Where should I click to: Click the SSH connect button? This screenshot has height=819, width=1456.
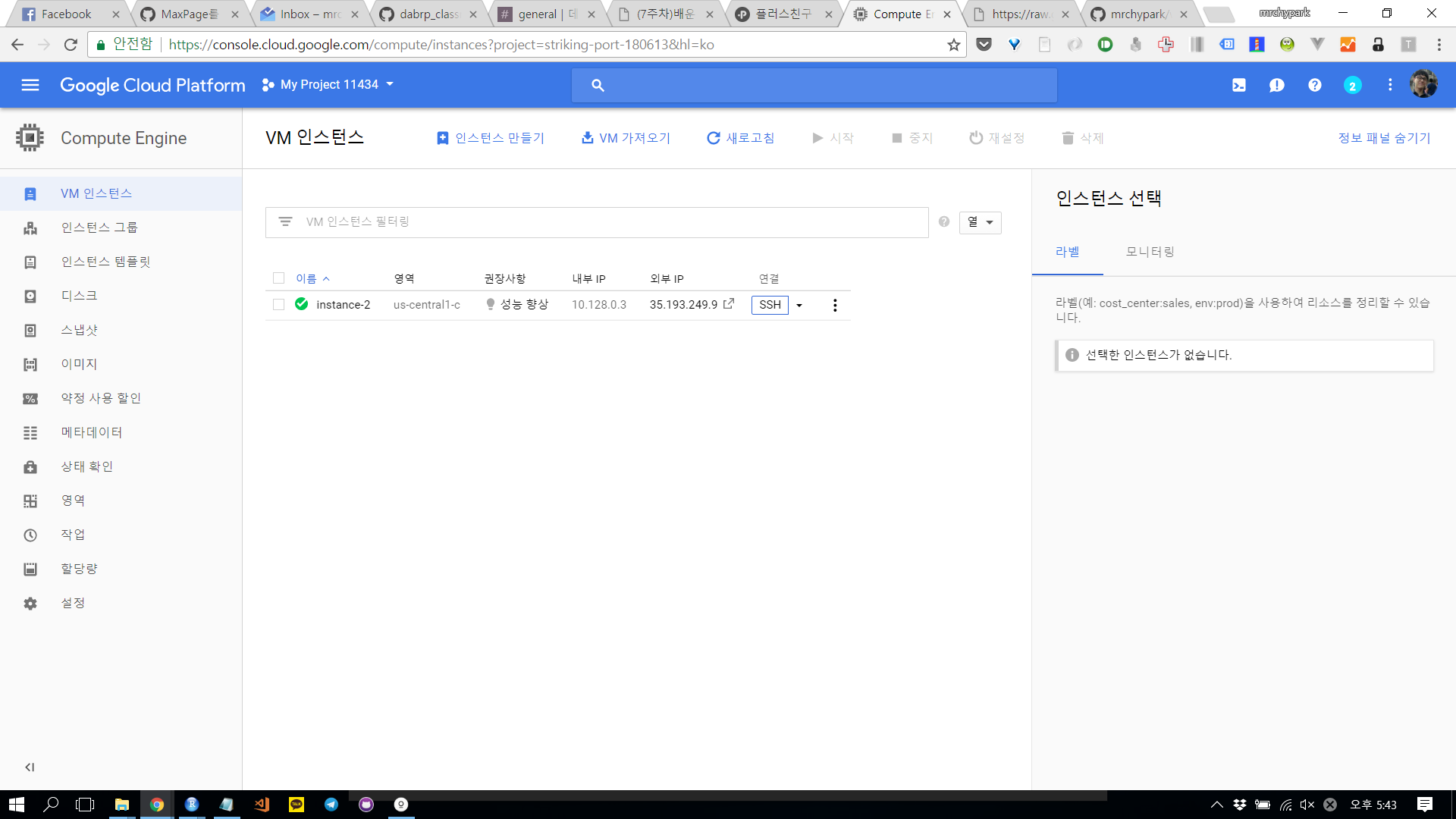[770, 305]
